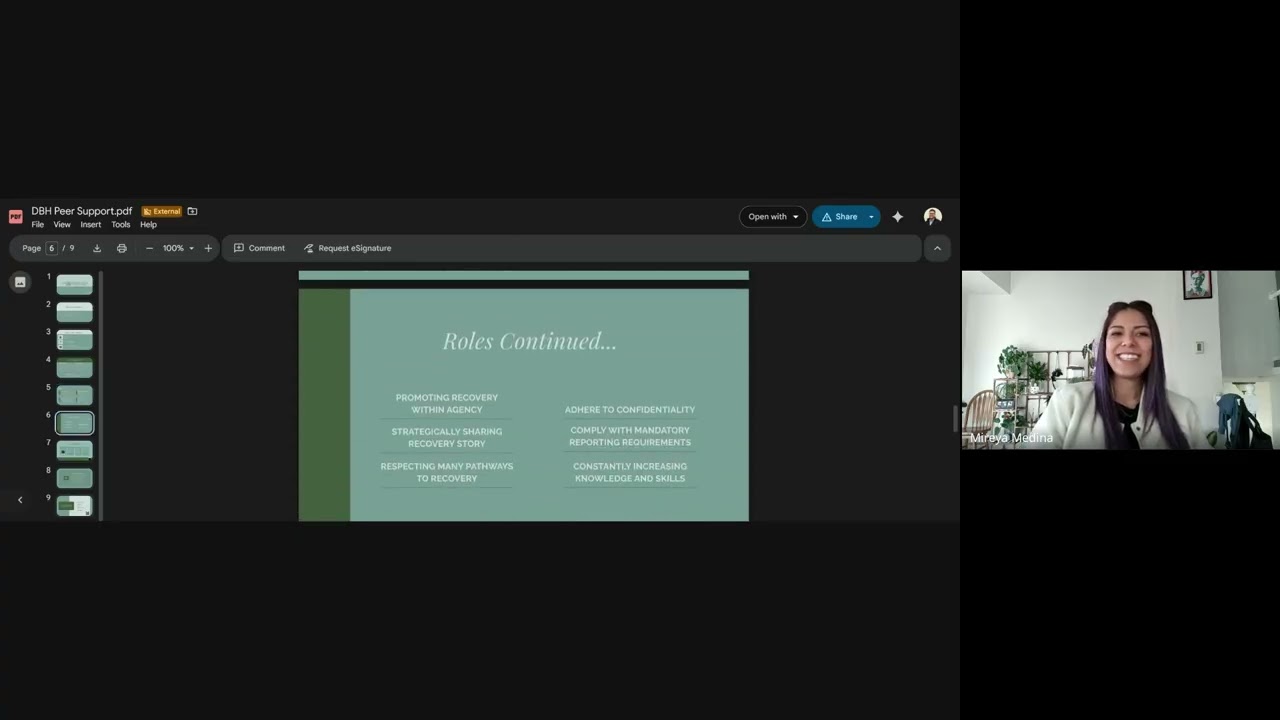The width and height of the screenshot is (1280, 720).
Task: Open the File menu
Action: click(x=37, y=225)
